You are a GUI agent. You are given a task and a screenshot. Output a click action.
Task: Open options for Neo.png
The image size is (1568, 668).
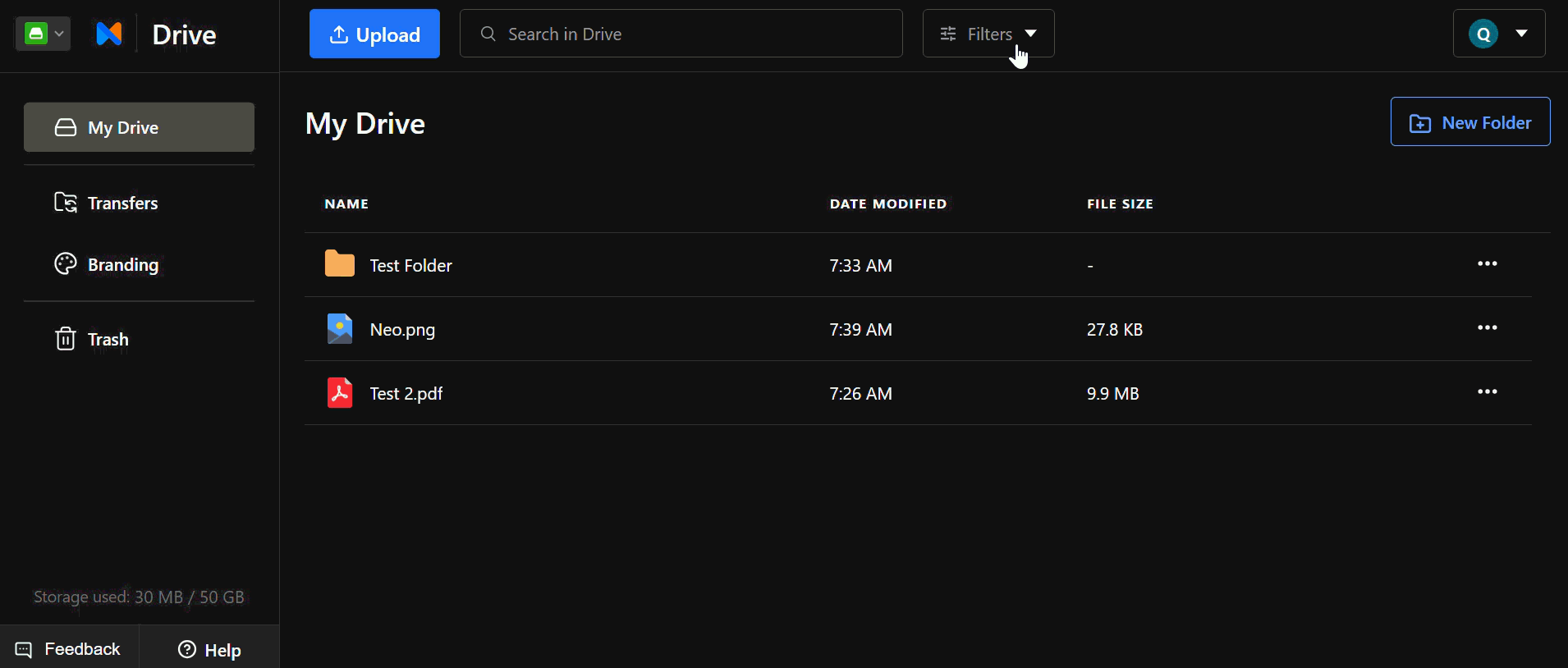click(x=1487, y=328)
